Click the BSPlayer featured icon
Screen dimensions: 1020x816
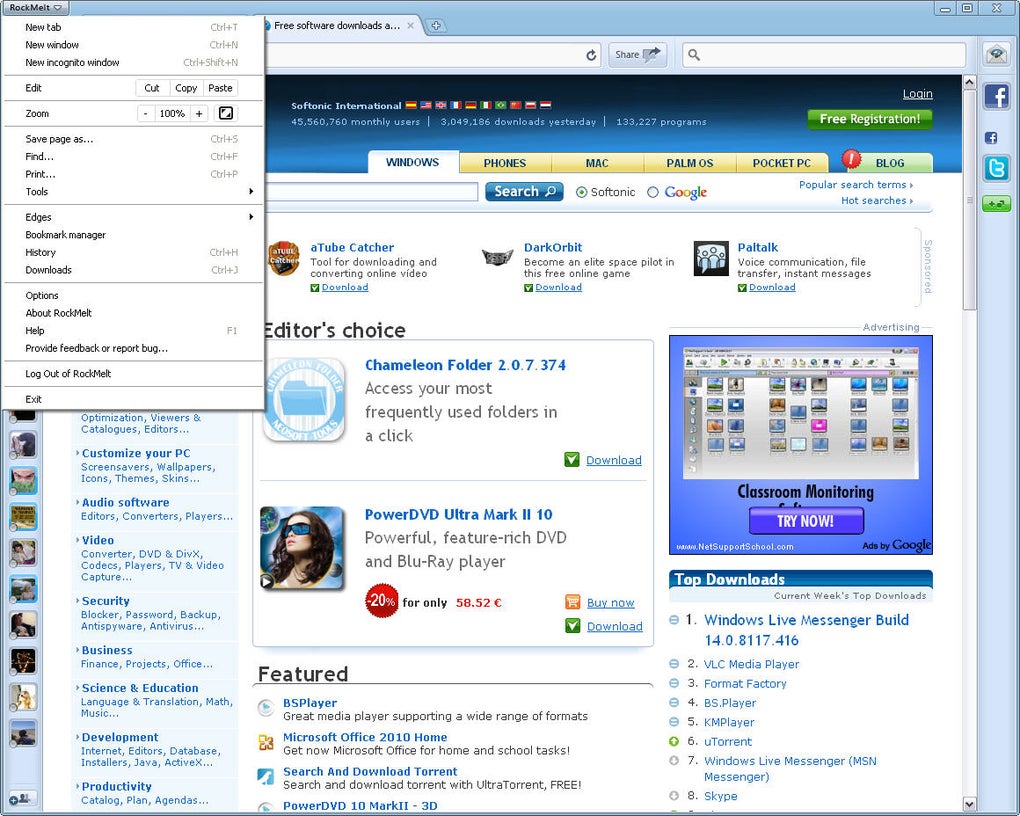click(x=265, y=707)
